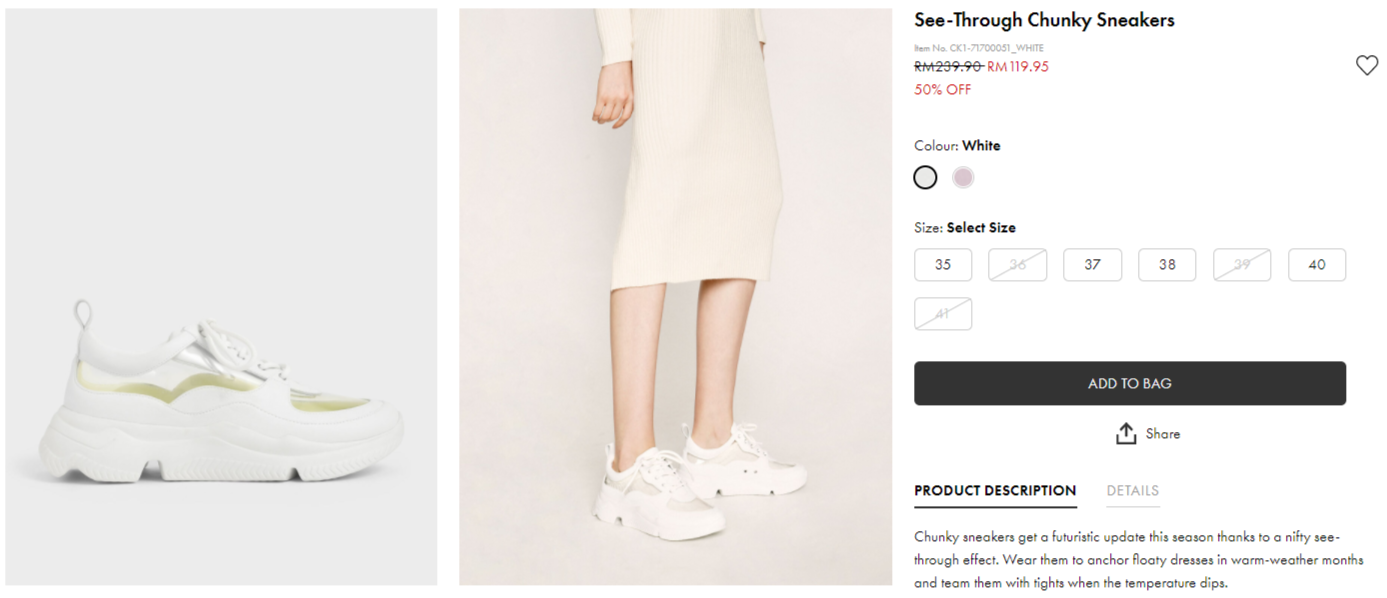Click the 50% OFF discount label
Screen dimensions: 1387x598
click(942, 90)
